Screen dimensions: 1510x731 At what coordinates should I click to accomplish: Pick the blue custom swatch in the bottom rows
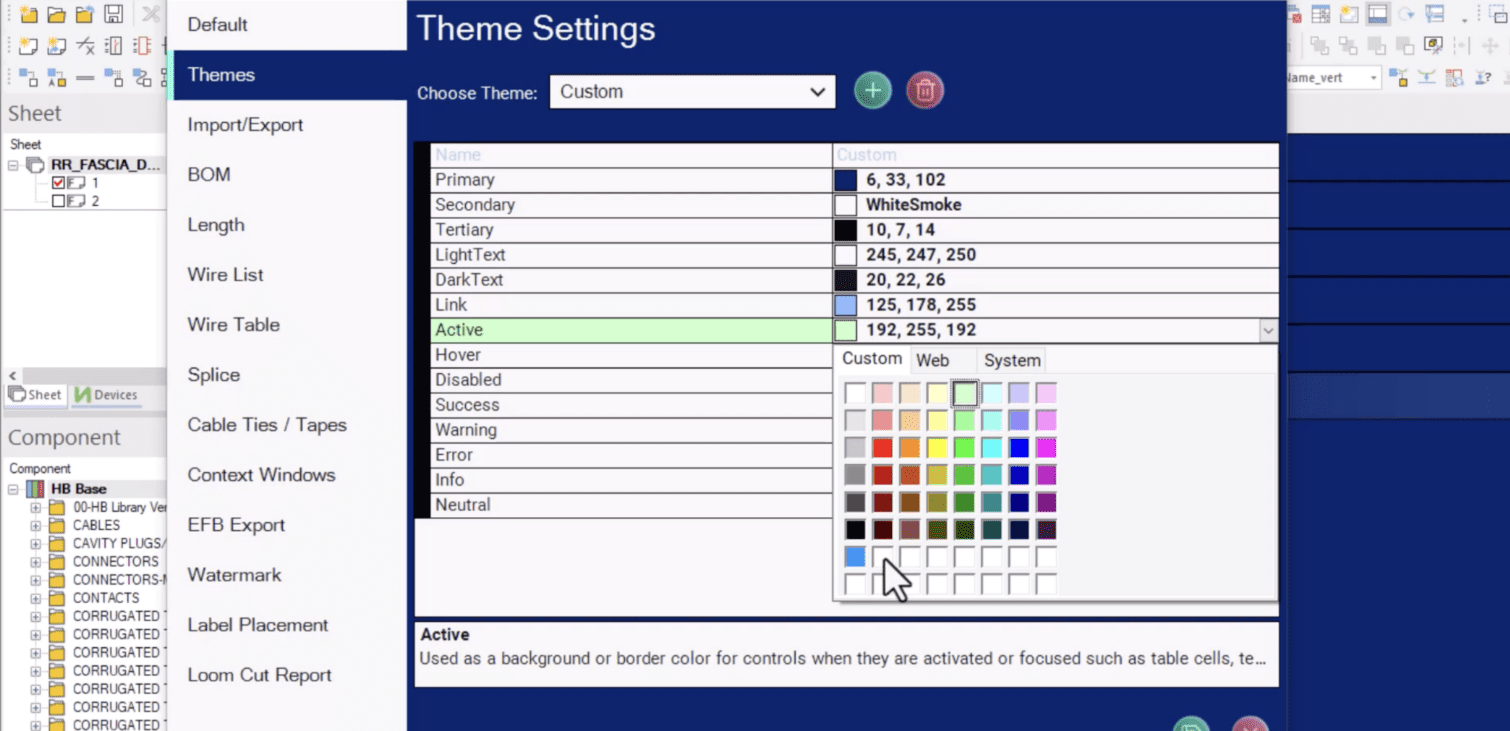(855, 557)
